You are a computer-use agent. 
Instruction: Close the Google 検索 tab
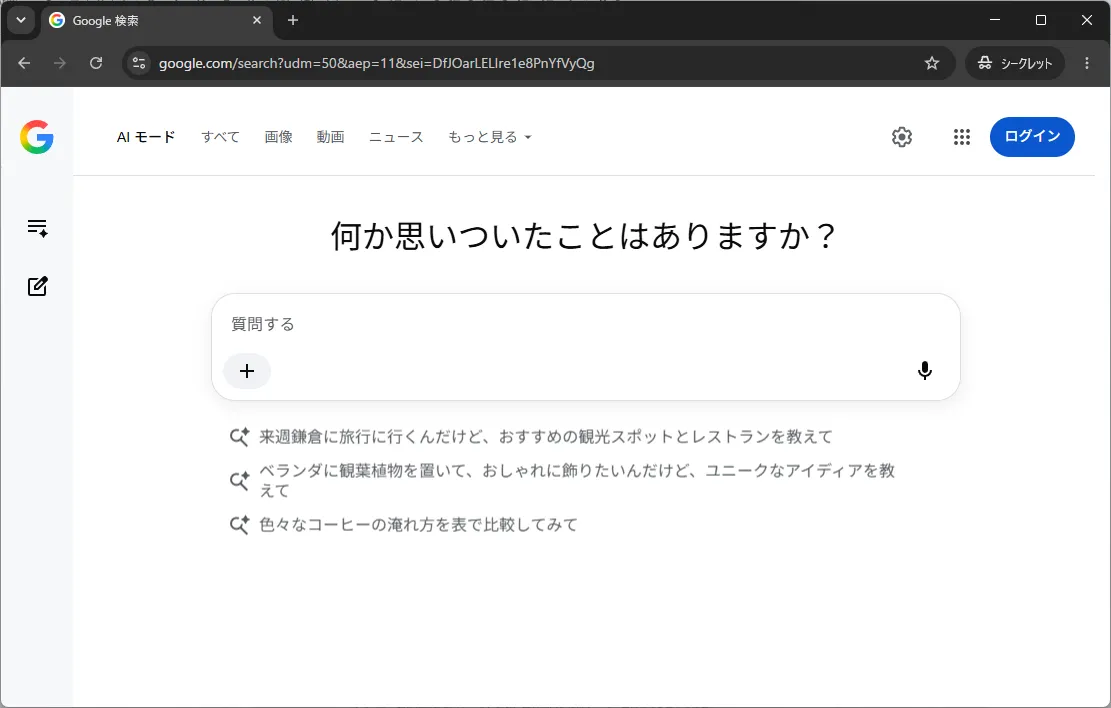click(256, 20)
